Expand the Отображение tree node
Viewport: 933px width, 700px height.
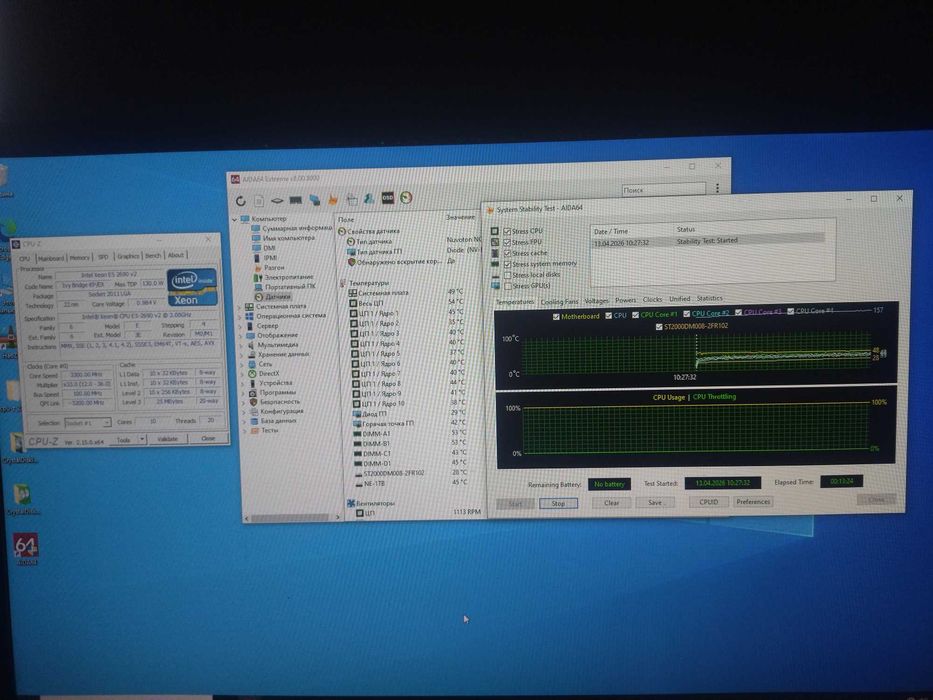point(240,336)
